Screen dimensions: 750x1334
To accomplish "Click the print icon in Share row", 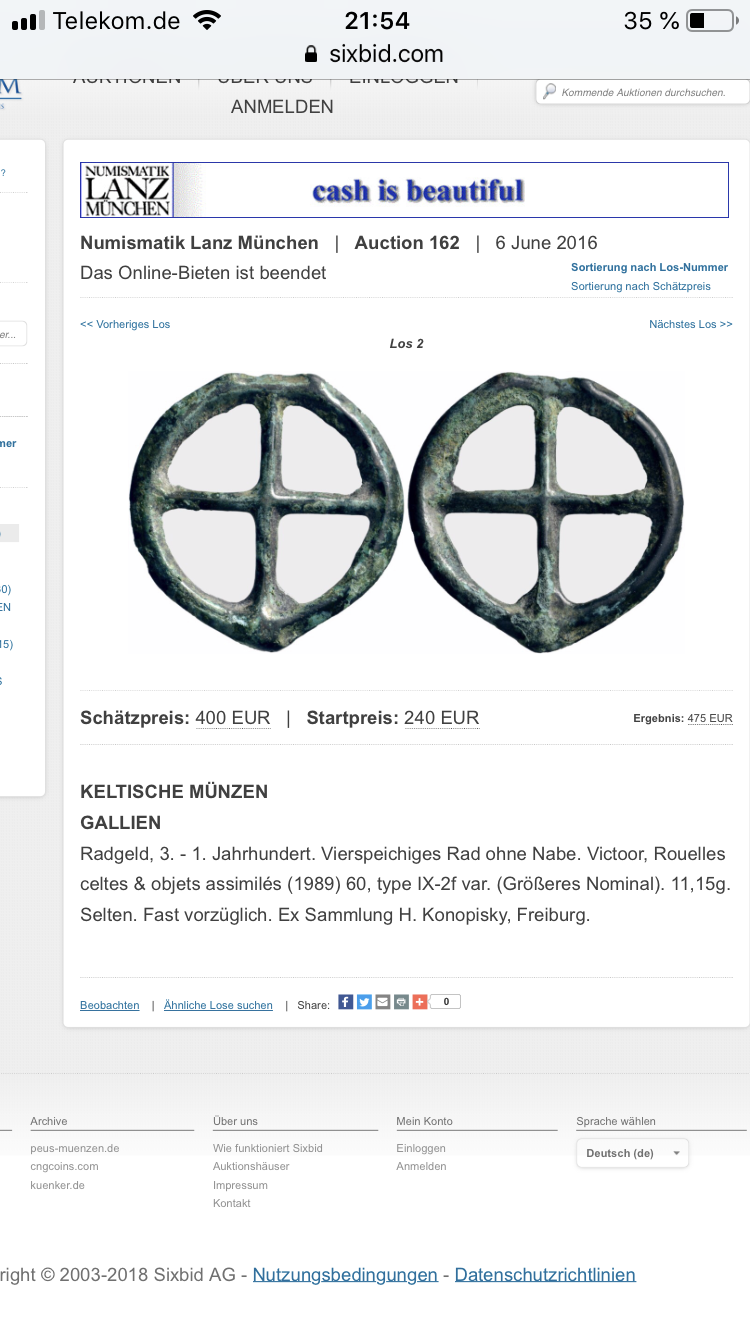I will (x=401, y=1001).
